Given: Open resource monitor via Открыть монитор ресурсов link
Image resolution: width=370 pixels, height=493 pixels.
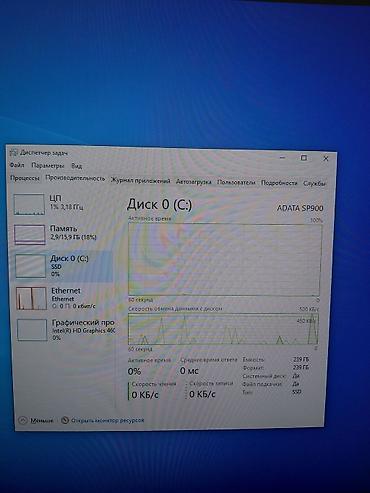Looking at the screenshot, I should click(107, 420).
